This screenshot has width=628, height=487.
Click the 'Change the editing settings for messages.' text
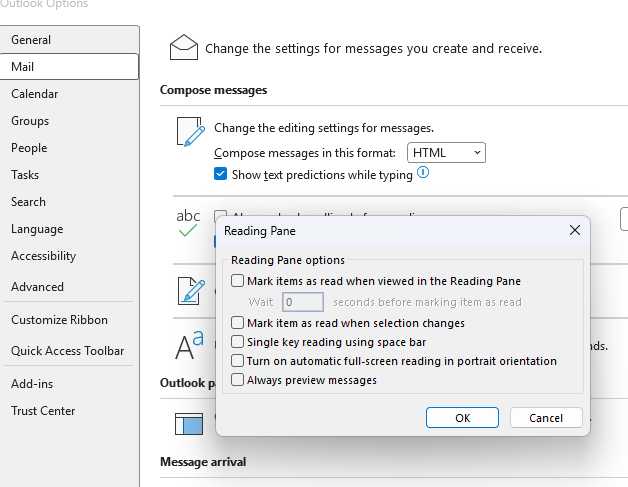pyautogui.click(x=324, y=128)
